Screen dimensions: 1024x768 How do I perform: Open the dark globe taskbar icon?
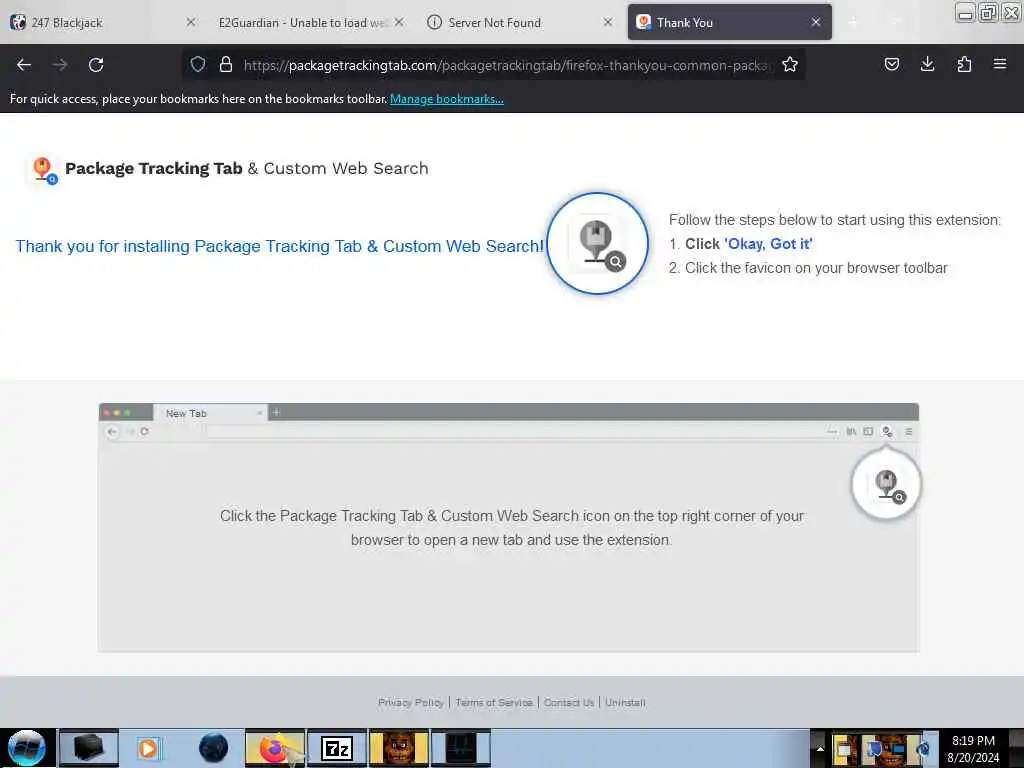(213, 748)
